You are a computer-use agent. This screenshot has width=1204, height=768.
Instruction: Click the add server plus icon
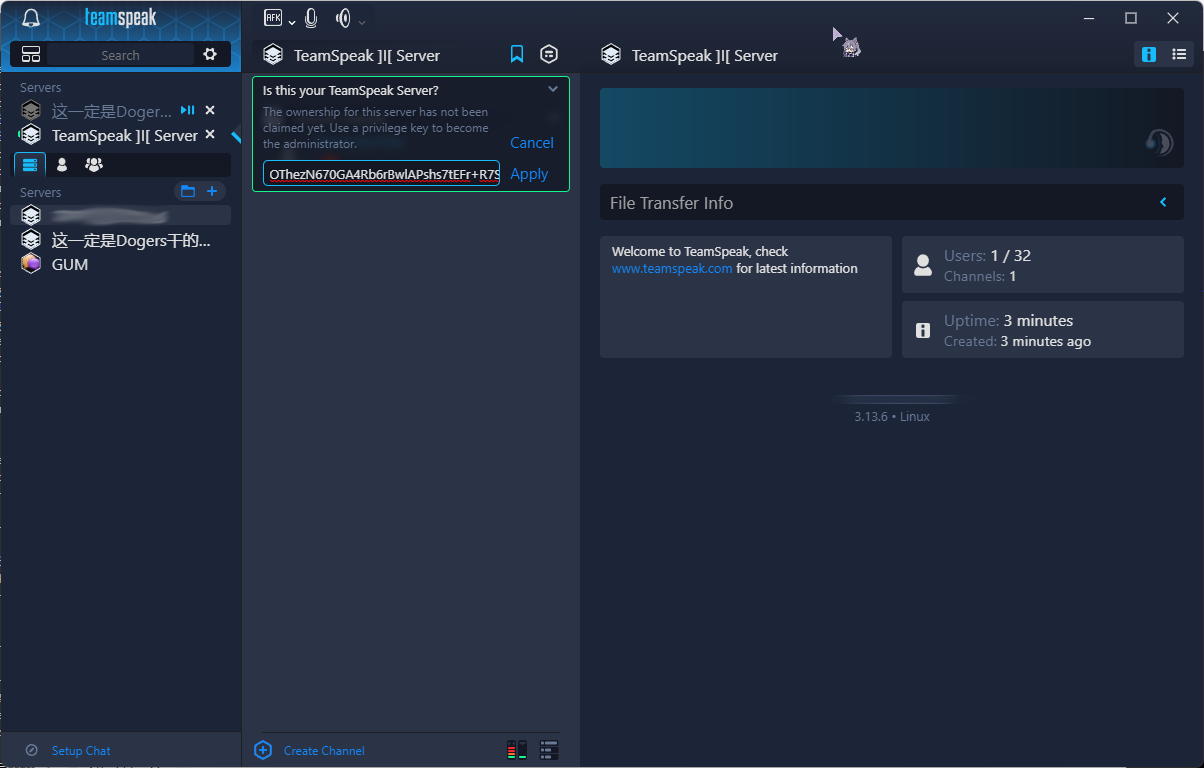212,191
